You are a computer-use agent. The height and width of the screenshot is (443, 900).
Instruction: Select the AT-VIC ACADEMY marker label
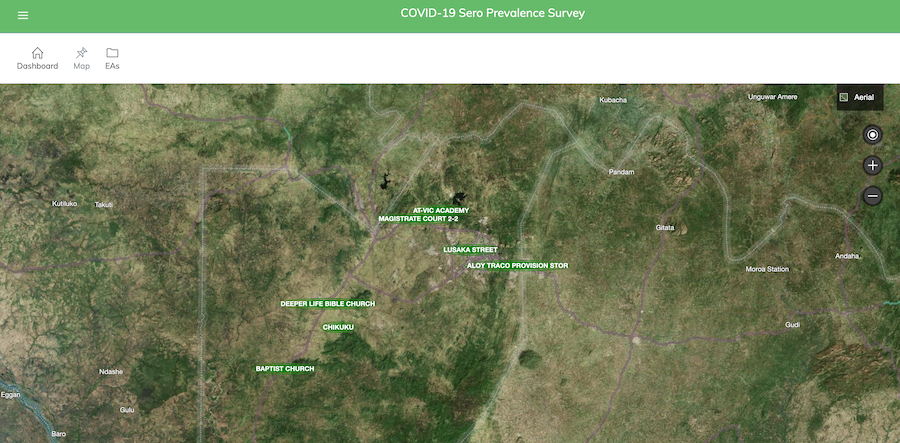coord(441,211)
